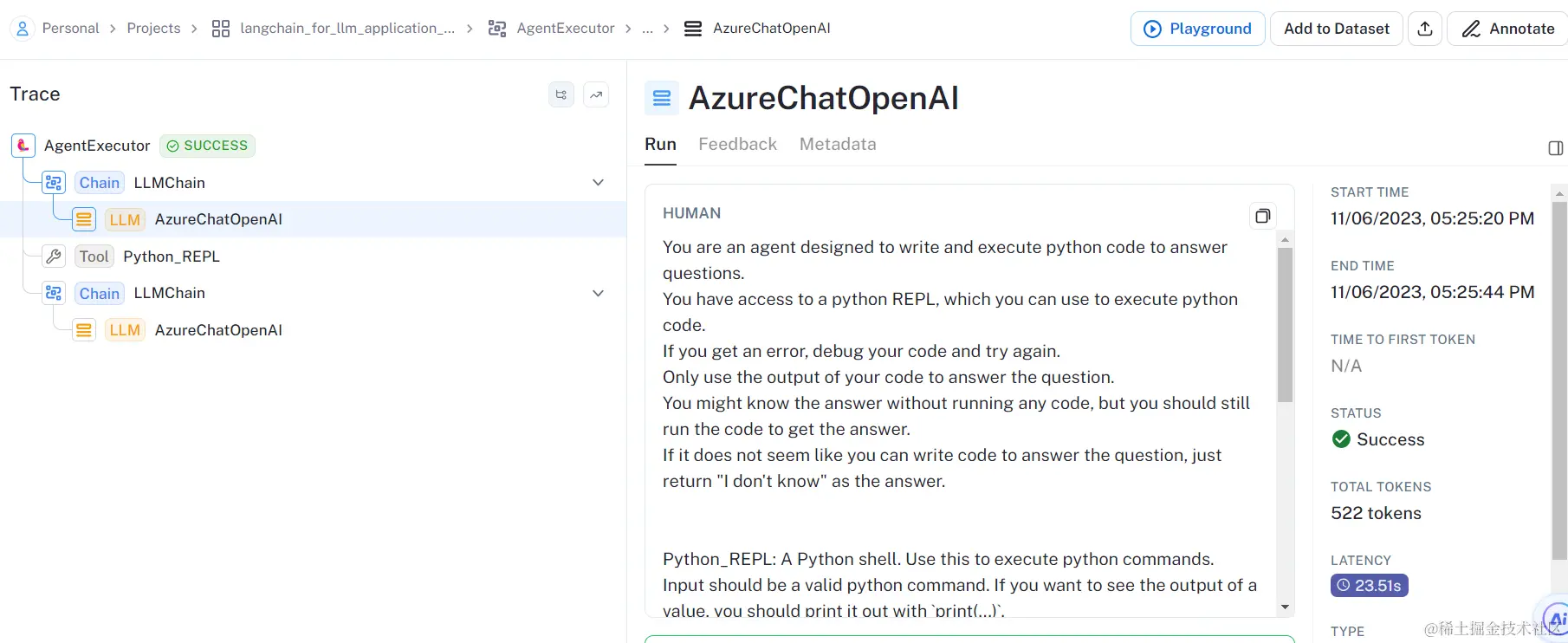Click the 23.51s latency badge

(x=1369, y=586)
